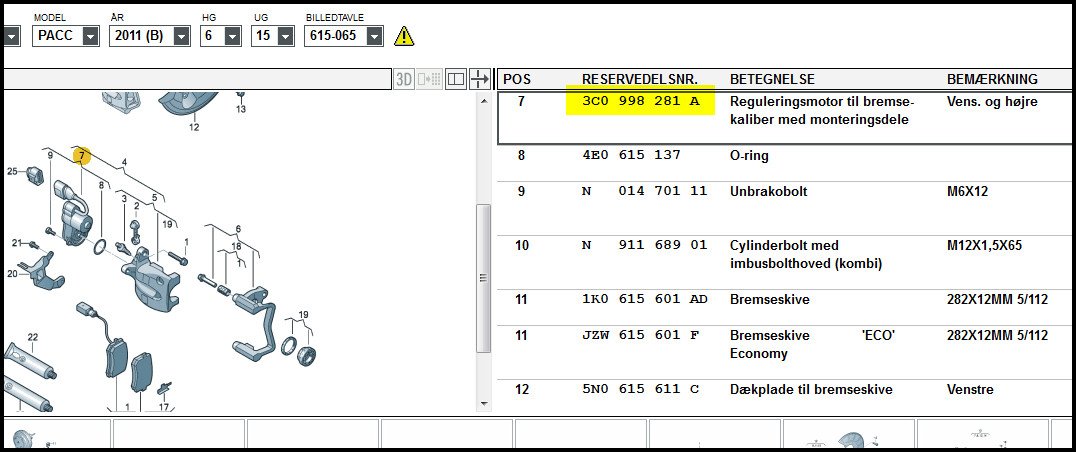Screen dimensions: 1076x452
Task: Open the MODEL dropdown showing PACC
Action: click(x=90, y=37)
